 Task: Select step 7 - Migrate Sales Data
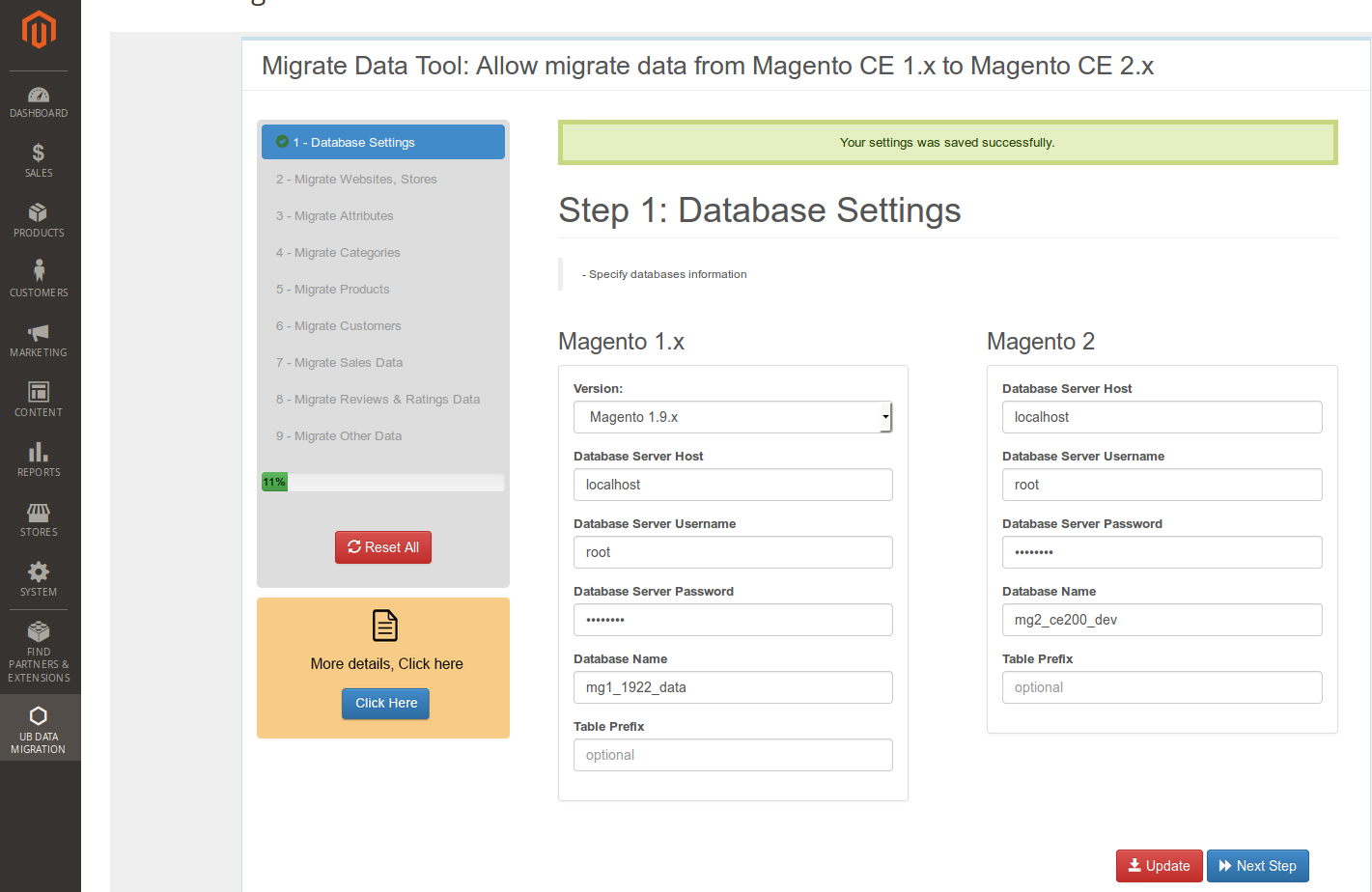click(x=383, y=362)
